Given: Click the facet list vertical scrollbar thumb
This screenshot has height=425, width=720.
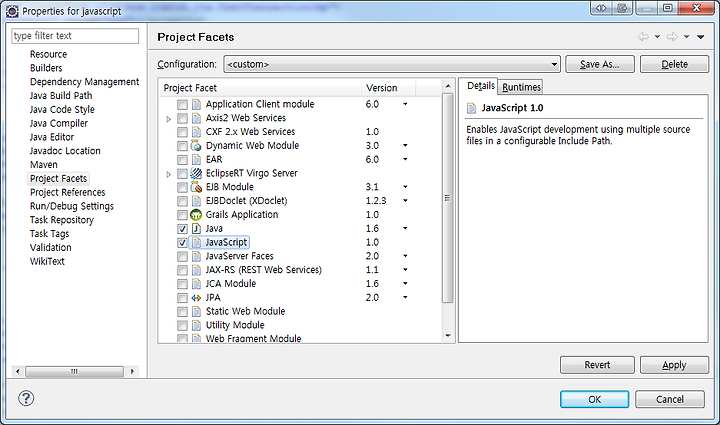Looking at the screenshot, I should [447, 198].
